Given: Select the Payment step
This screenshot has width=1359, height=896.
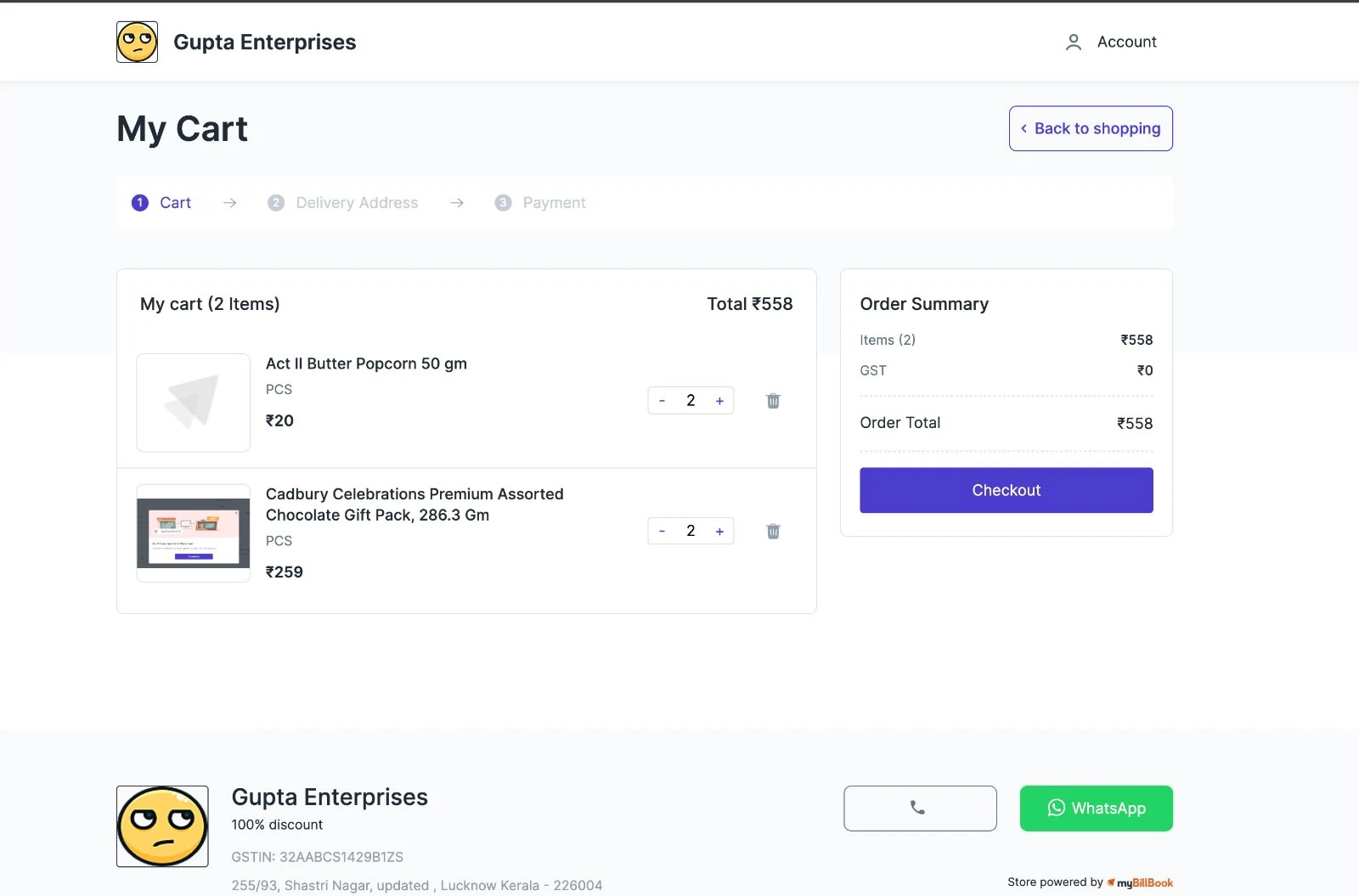Looking at the screenshot, I should point(540,203).
